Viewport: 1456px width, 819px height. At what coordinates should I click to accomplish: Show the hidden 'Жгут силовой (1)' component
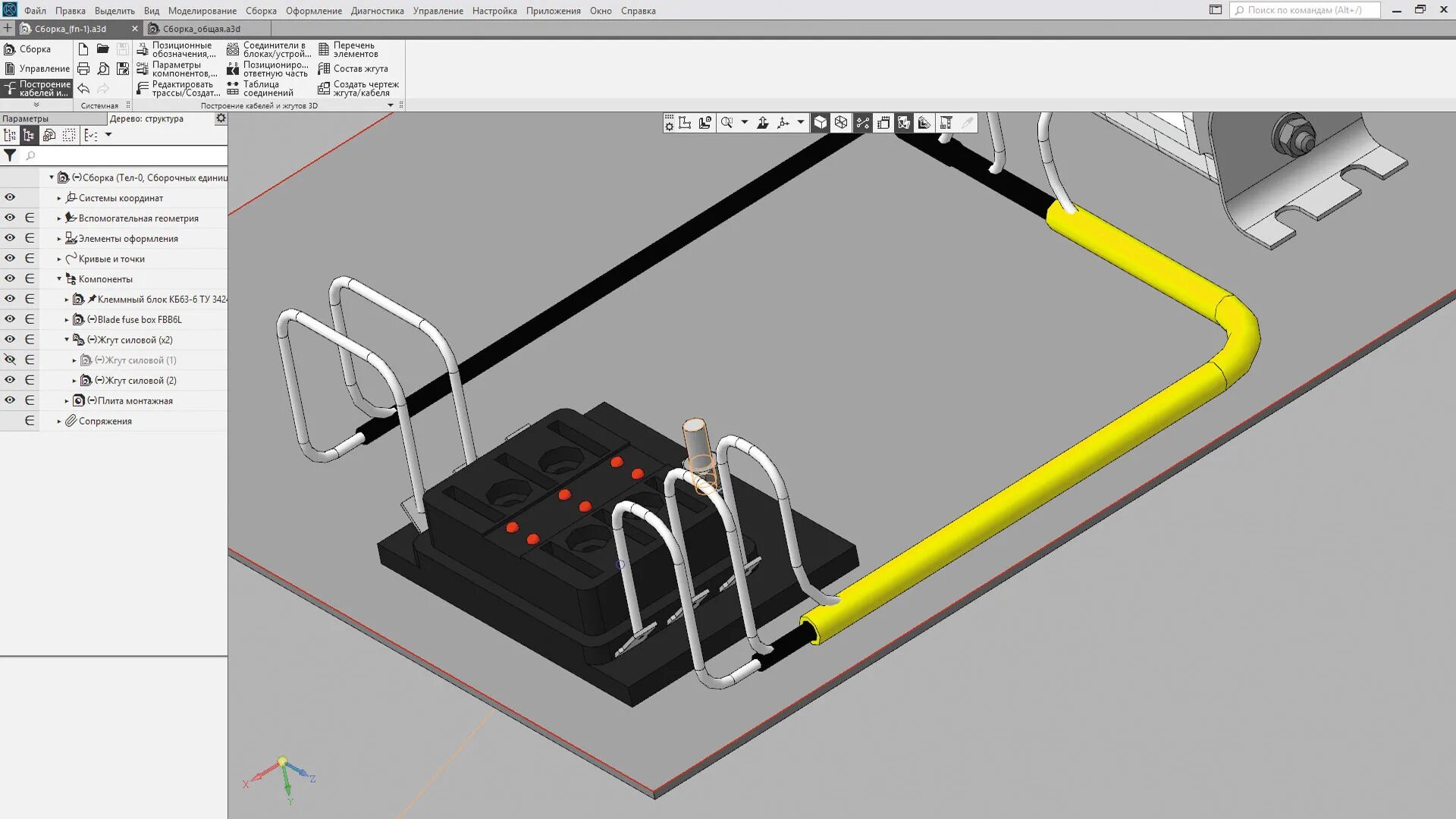(x=10, y=359)
